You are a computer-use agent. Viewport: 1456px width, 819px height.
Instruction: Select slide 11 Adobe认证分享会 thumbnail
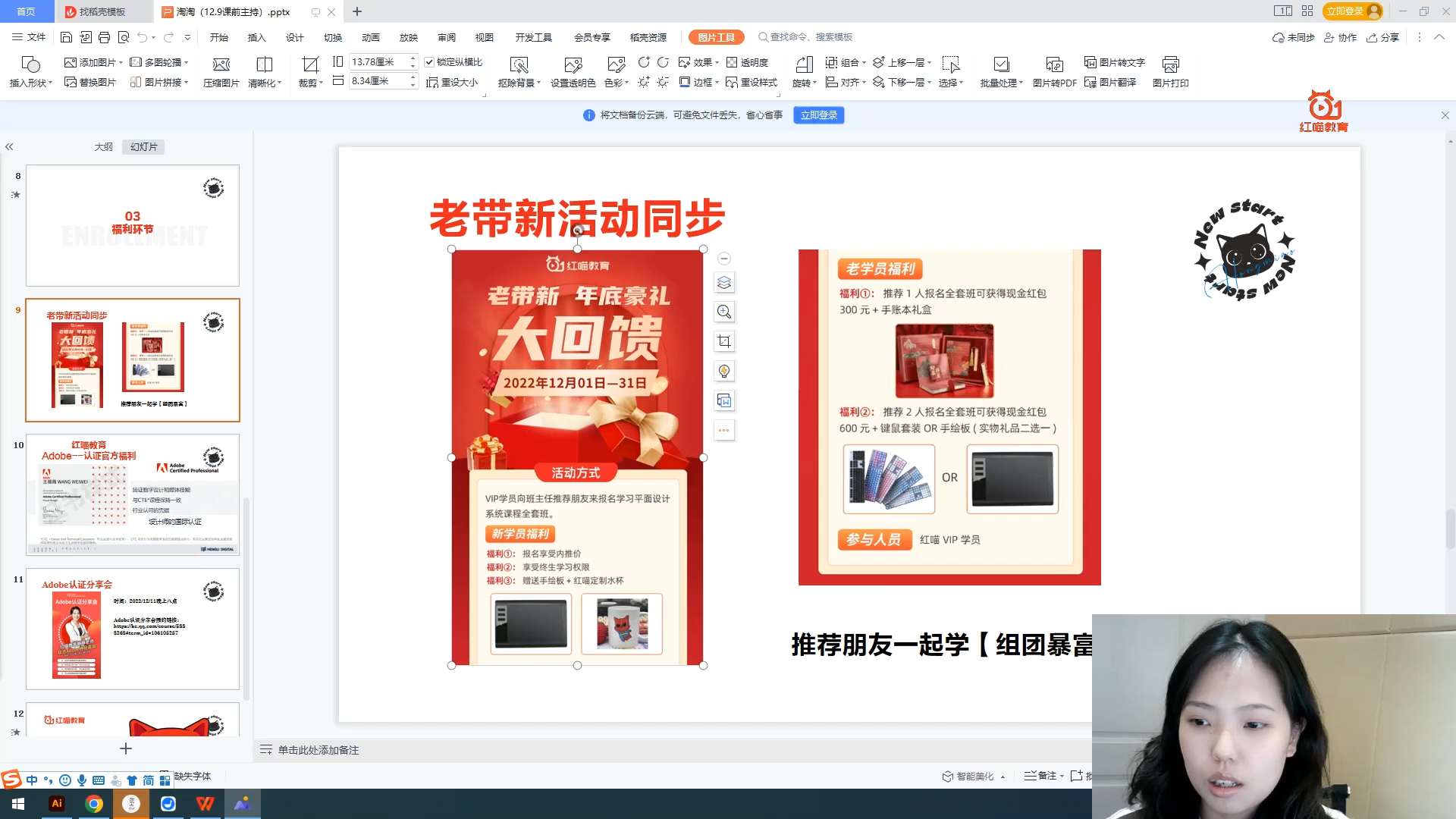[x=133, y=629]
